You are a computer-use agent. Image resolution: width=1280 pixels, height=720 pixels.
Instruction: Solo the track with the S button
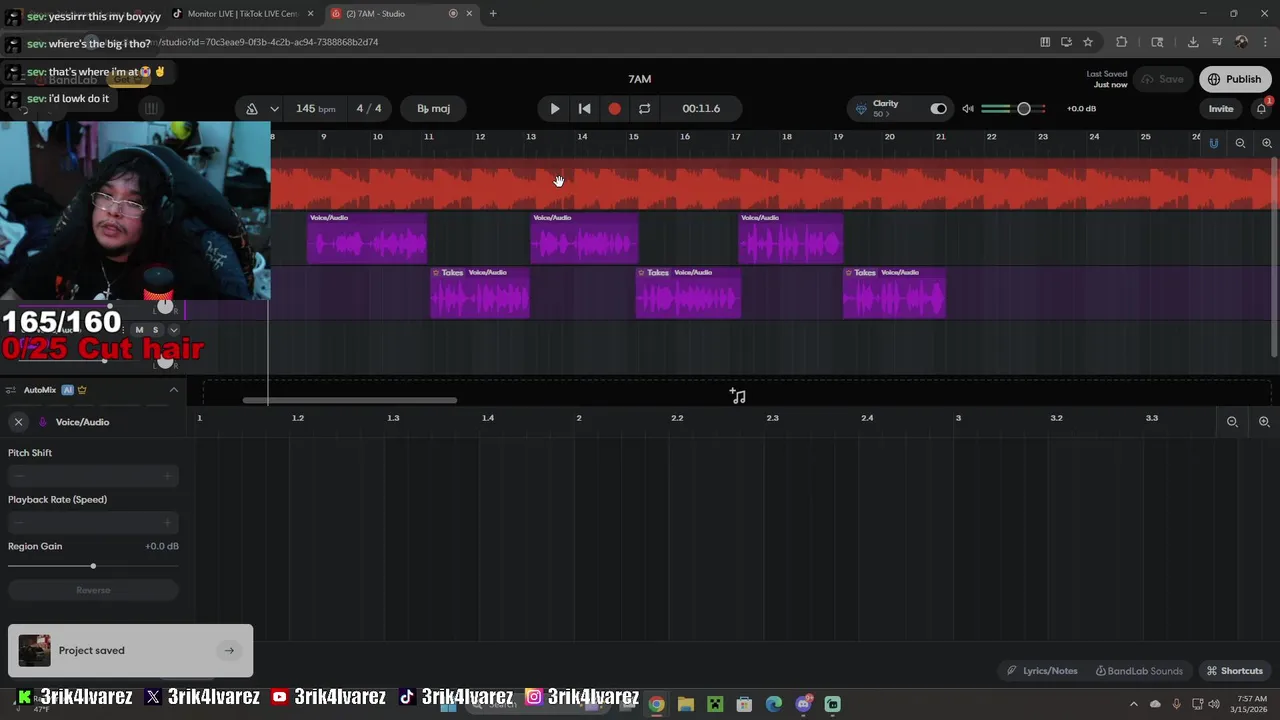(155, 330)
